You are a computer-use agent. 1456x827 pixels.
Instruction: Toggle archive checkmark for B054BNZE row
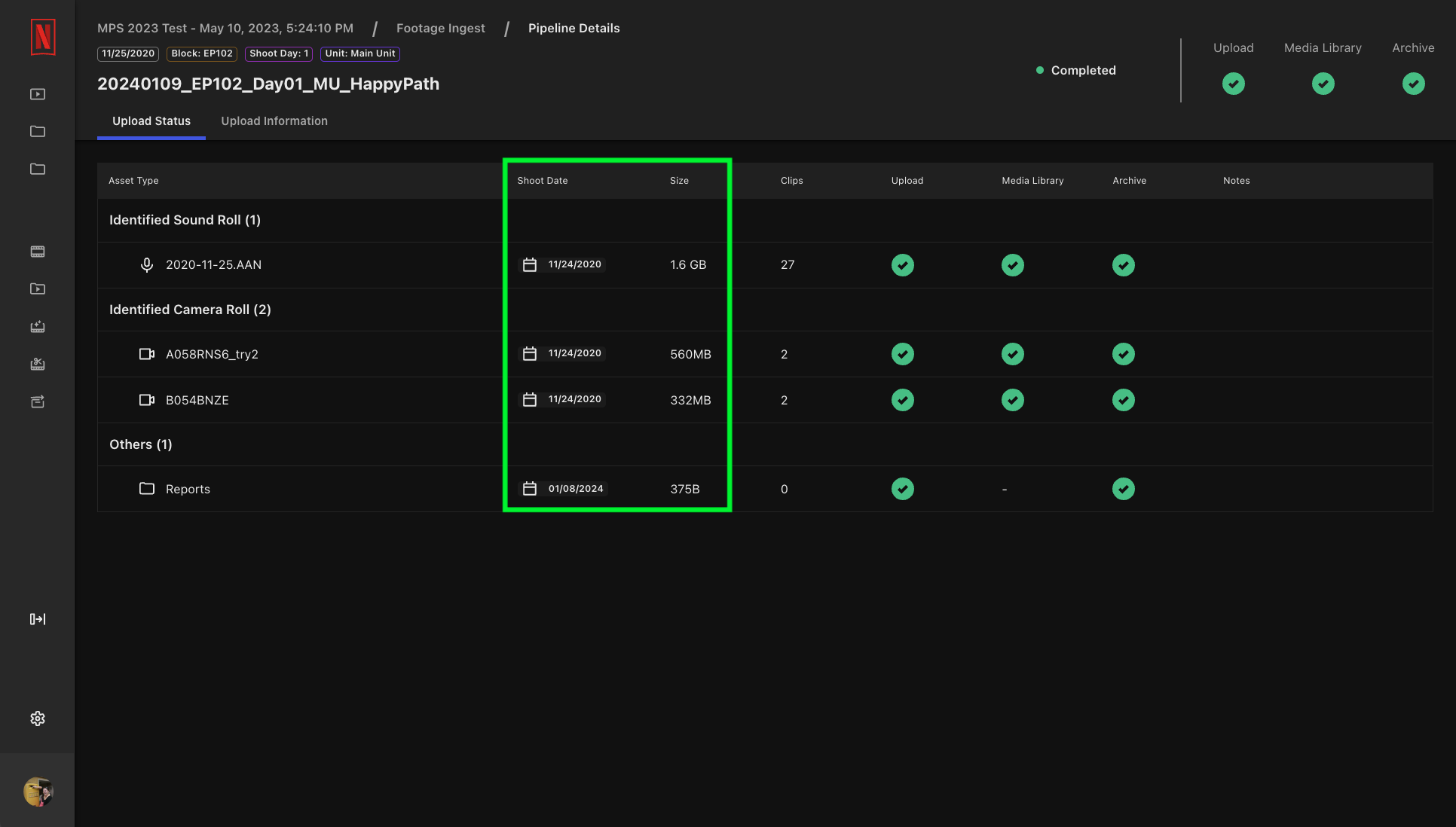[1123, 399]
